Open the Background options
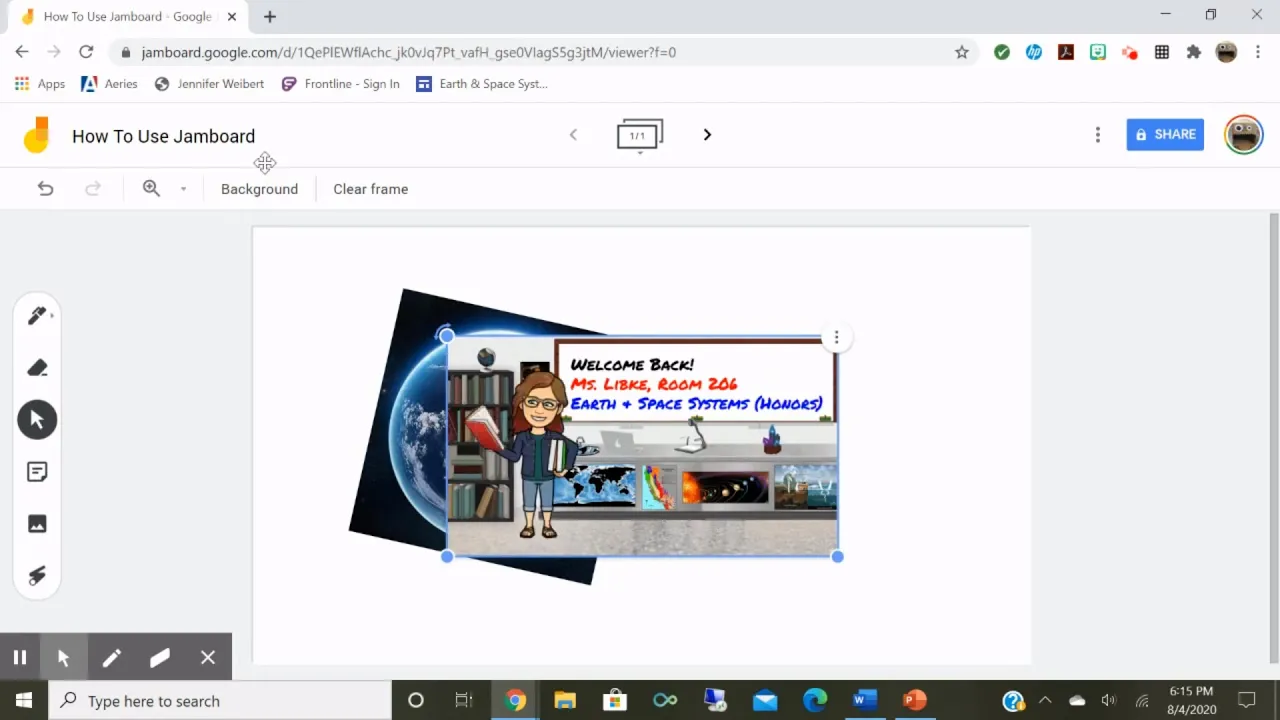 [x=259, y=189]
